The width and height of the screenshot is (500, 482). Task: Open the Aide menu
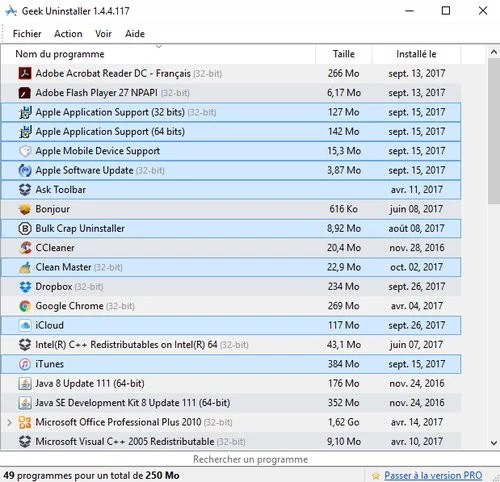(x=135, y=34)
